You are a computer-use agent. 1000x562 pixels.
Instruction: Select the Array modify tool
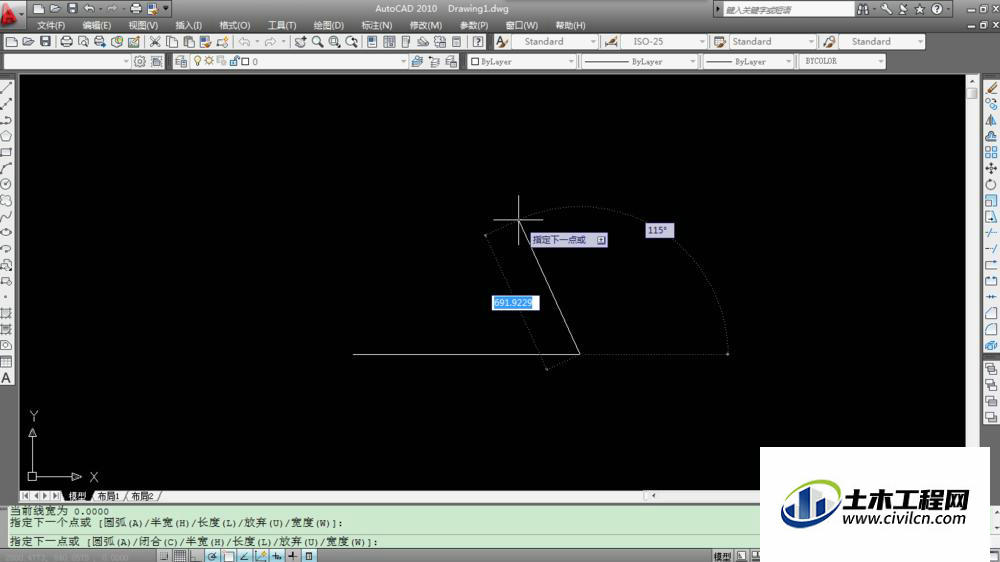991,152
